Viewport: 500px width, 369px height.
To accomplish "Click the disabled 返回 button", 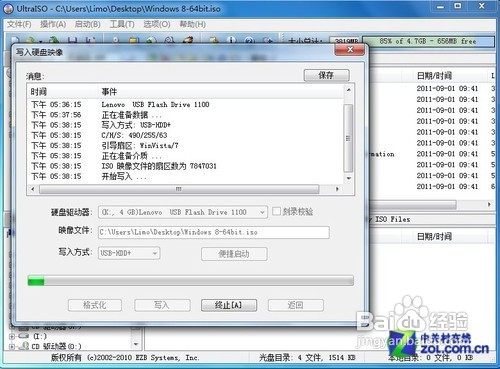I will (295, 305).
